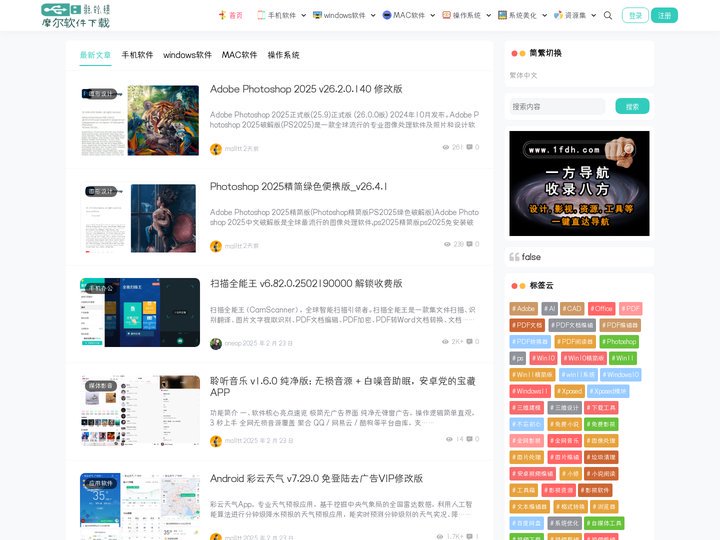Viewport: 720px width, 540px height.
Task: Click comment icon for Photoshop 2025精简绿色便携版
Action: (x=469, y=244)
